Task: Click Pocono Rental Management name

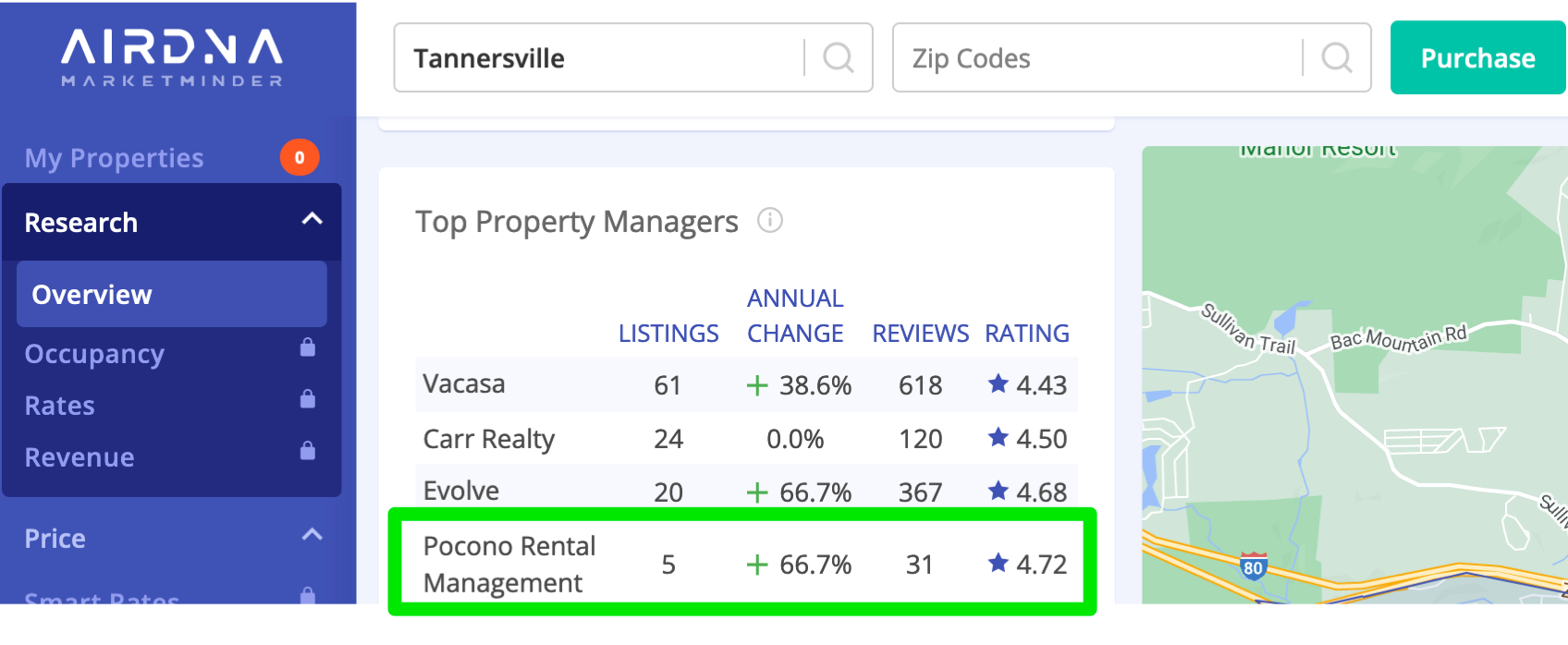Action: pyautogui.click(x=509, y=565)
